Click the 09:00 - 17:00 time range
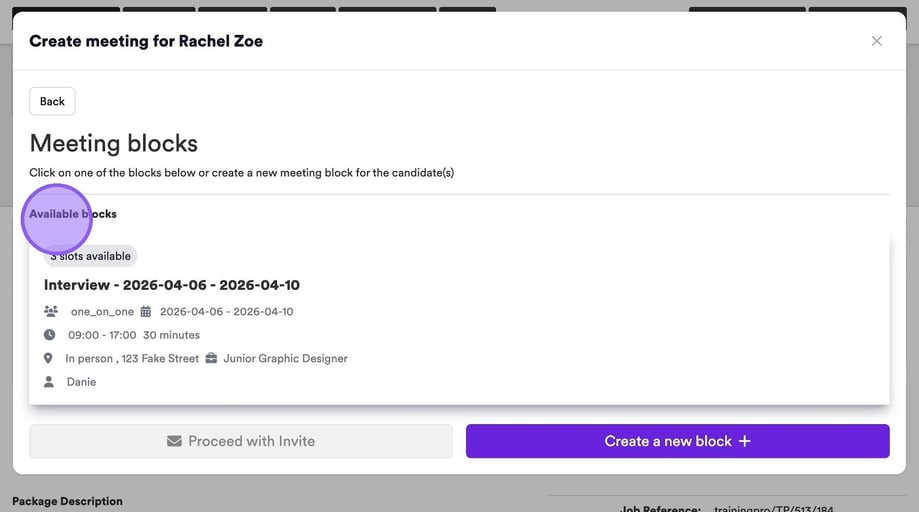Image resolution: width=919 pixels, height=512 pixels. point(102,335)
